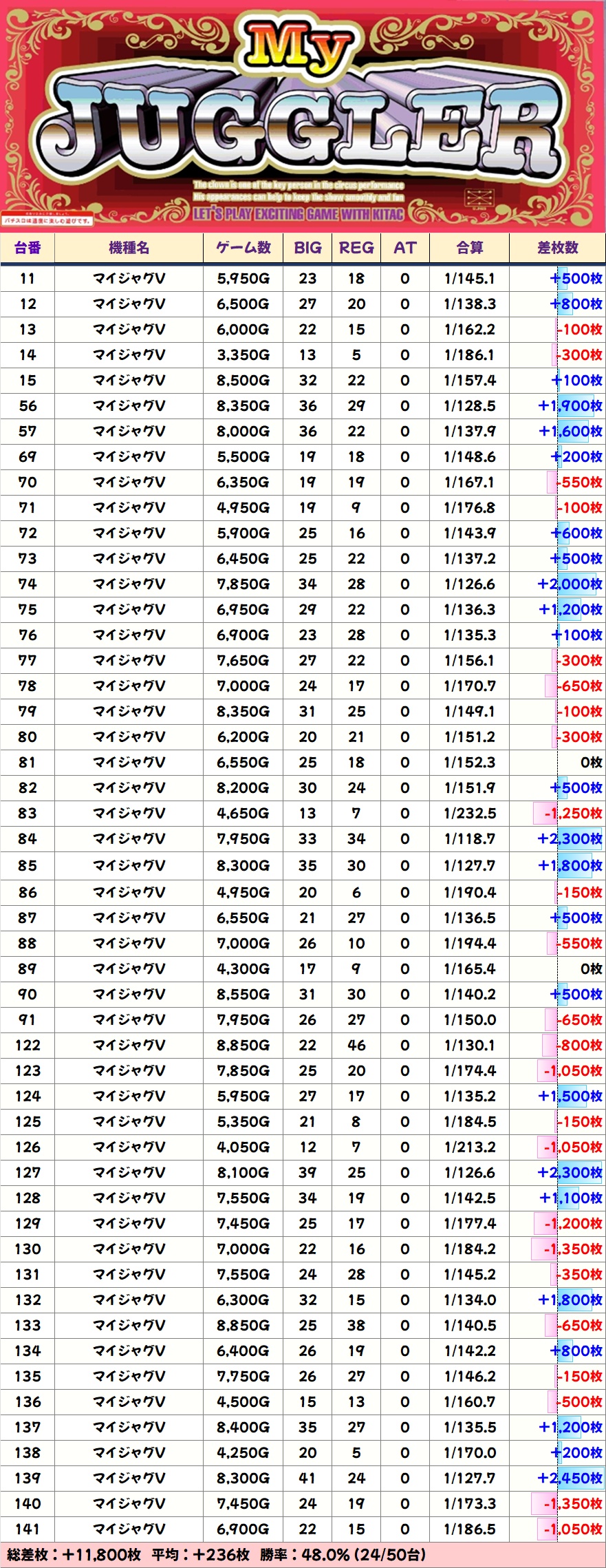Click the 台番 column header
The height and width of the screenshot is (1568, 606).
point(28,248)
